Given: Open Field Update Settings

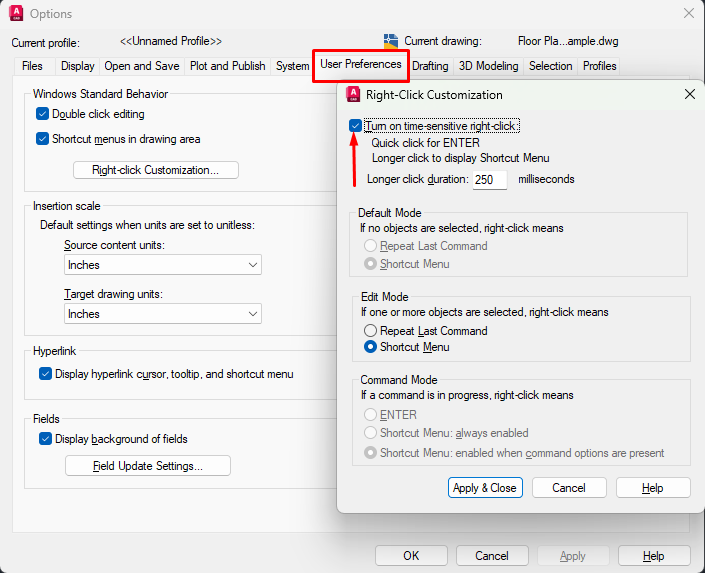Looking at the screenshot, I should pyautogui.click(x=148, y=466).
